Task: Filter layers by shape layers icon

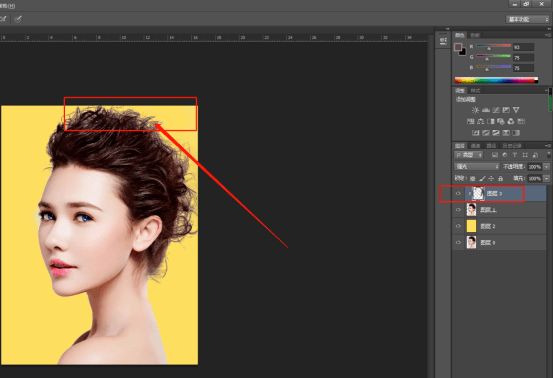Action: click(x=525, y=155)
